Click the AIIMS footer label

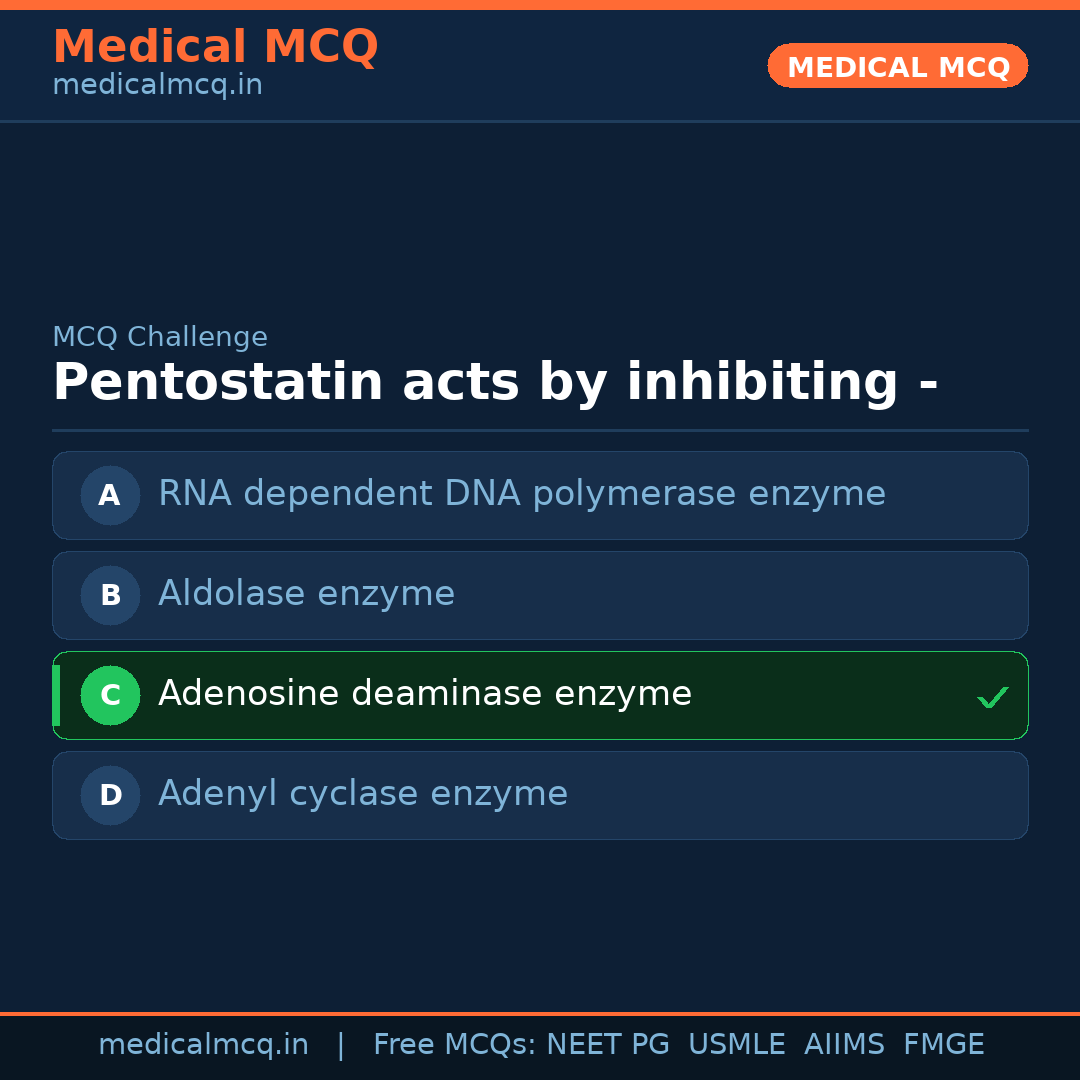[844, 1045]
